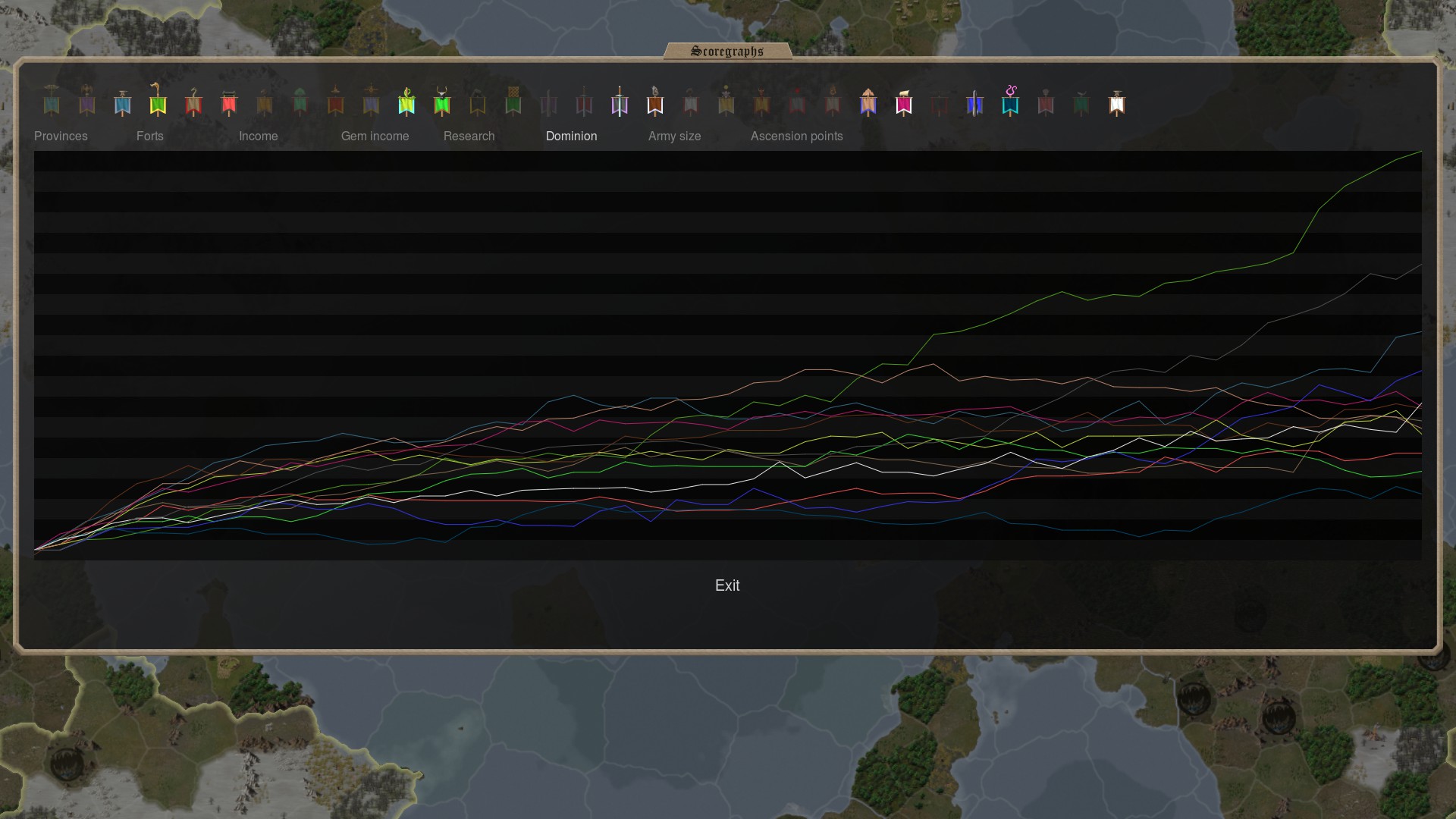Hide the magenta flag with scroll emblem

(904, 102)
